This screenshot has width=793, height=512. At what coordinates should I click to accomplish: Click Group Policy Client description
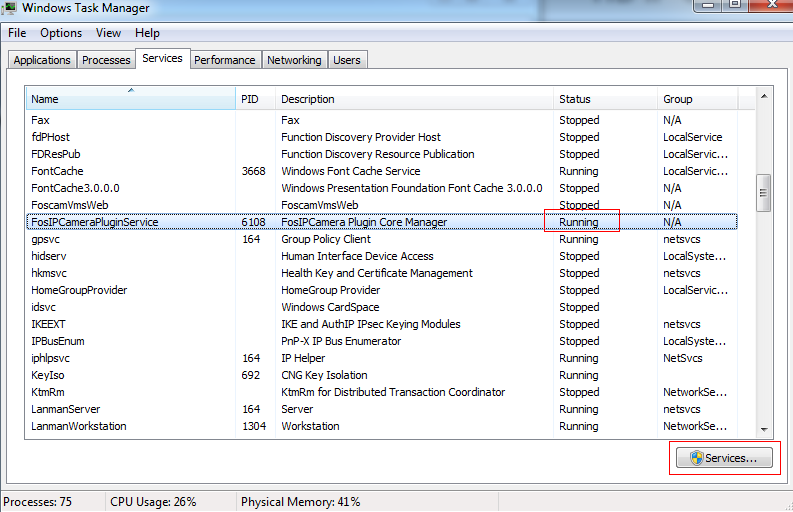pyautogui.click(x=326, y=239)
